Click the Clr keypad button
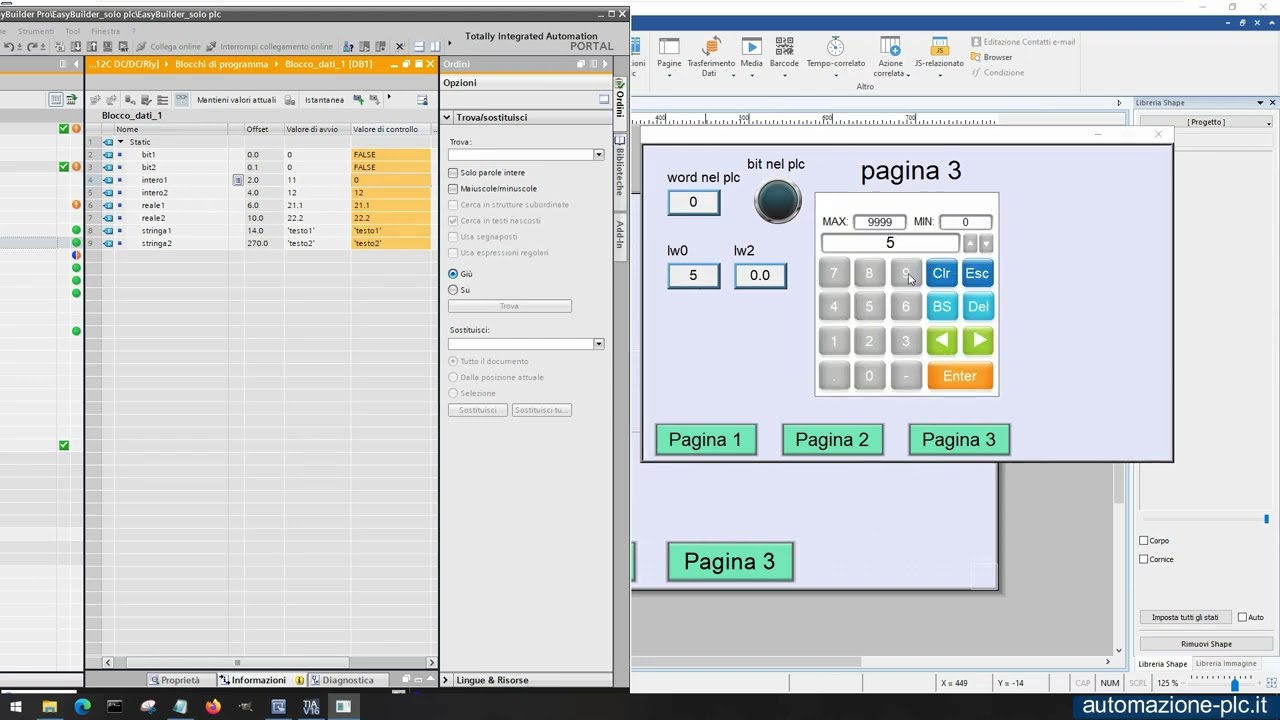This screenshot has height=720, width=1280. (x=941, y=273)
